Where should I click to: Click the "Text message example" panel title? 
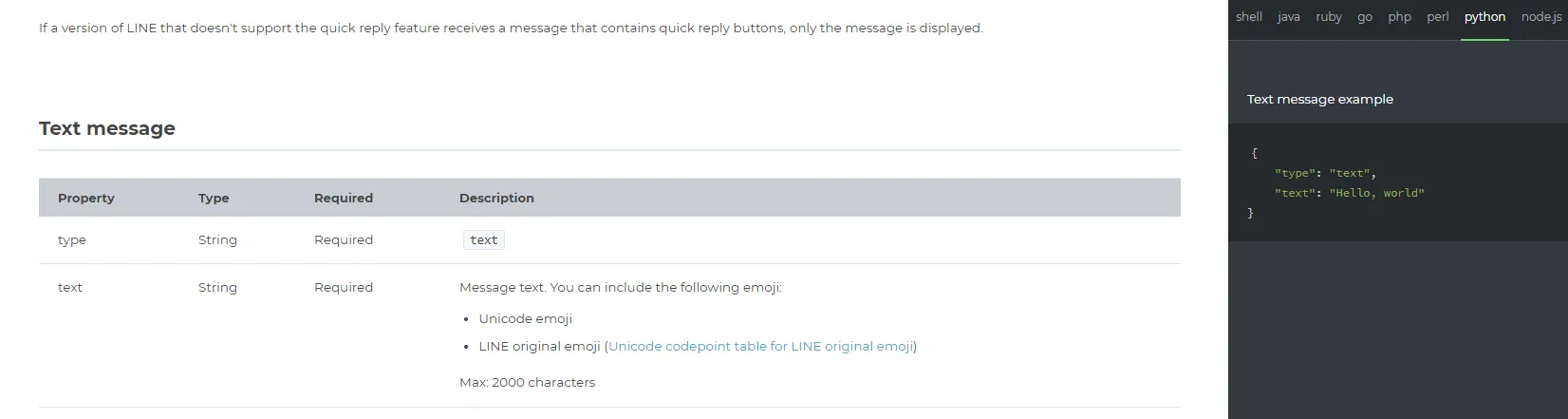pos(1319,99)
